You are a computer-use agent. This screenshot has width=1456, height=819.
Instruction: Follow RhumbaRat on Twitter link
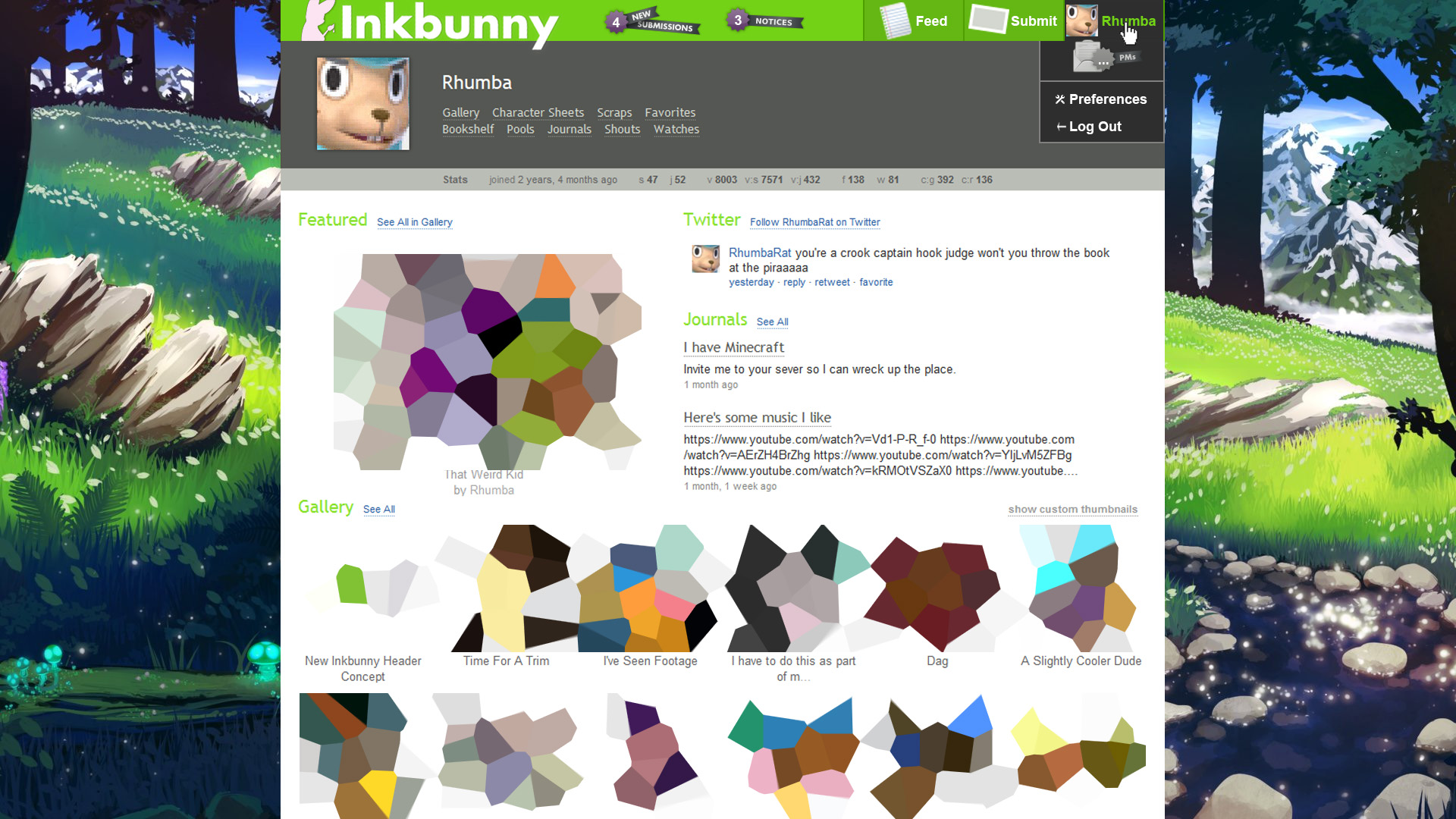pyautogui.click(x=814, y=222)
